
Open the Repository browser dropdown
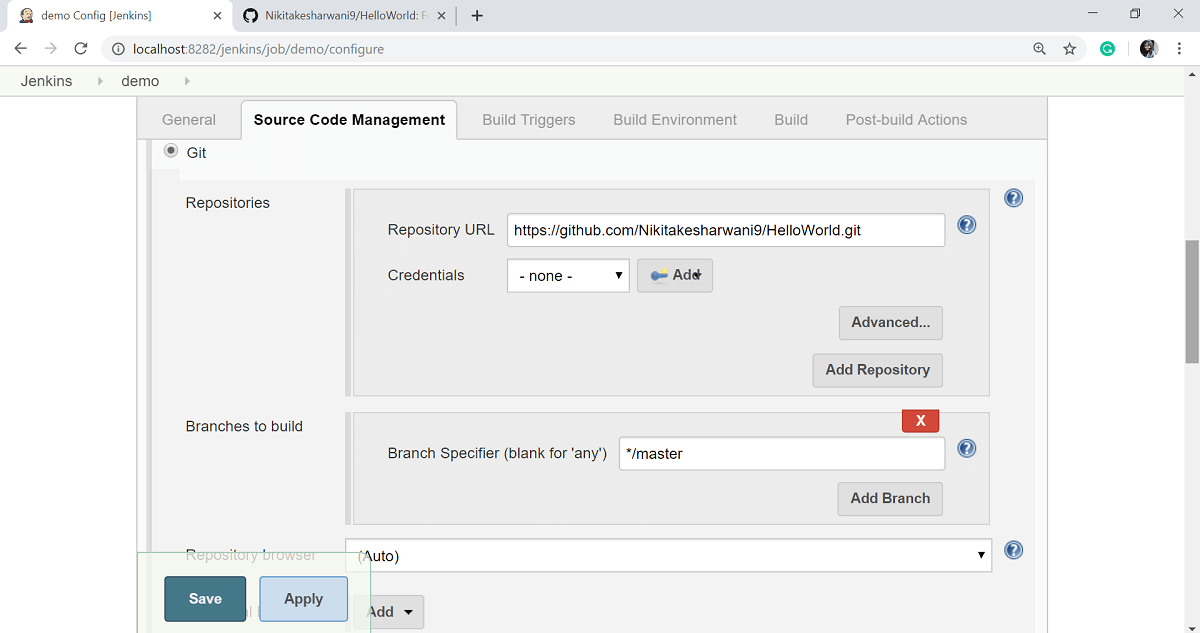668,555
